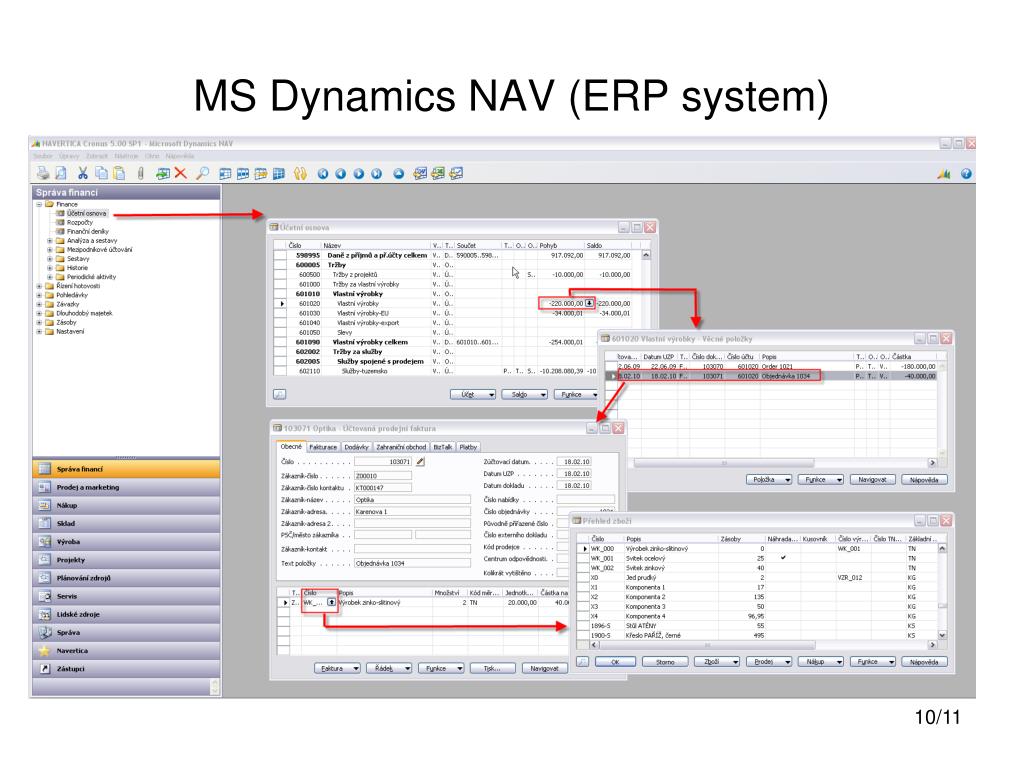1024x768 pixels.
Task: Expand the Periodické aktivity folder
Action: pos(50,277)
